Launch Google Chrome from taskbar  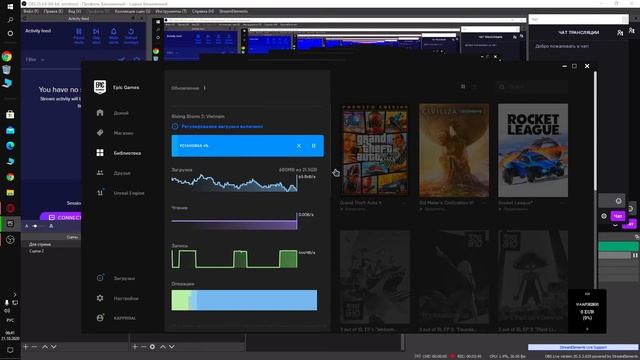pyautogui.click(x=7, y=56)
